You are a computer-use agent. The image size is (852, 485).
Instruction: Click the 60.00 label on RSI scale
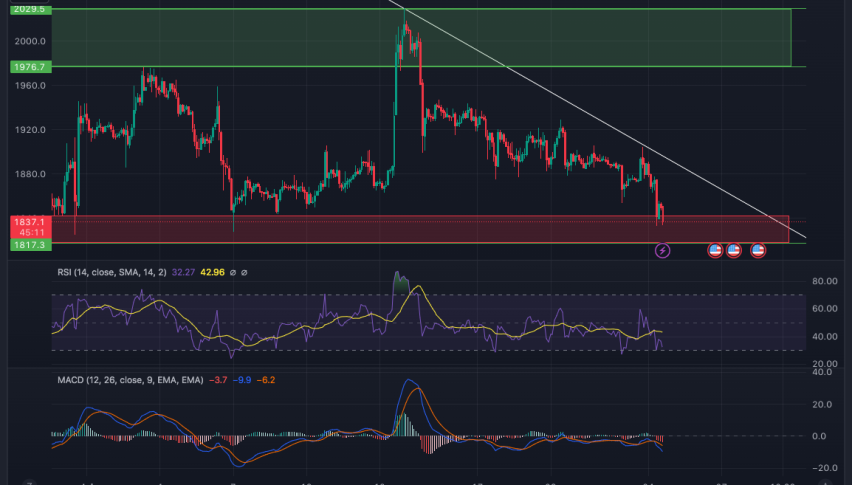tap(824, 308)
